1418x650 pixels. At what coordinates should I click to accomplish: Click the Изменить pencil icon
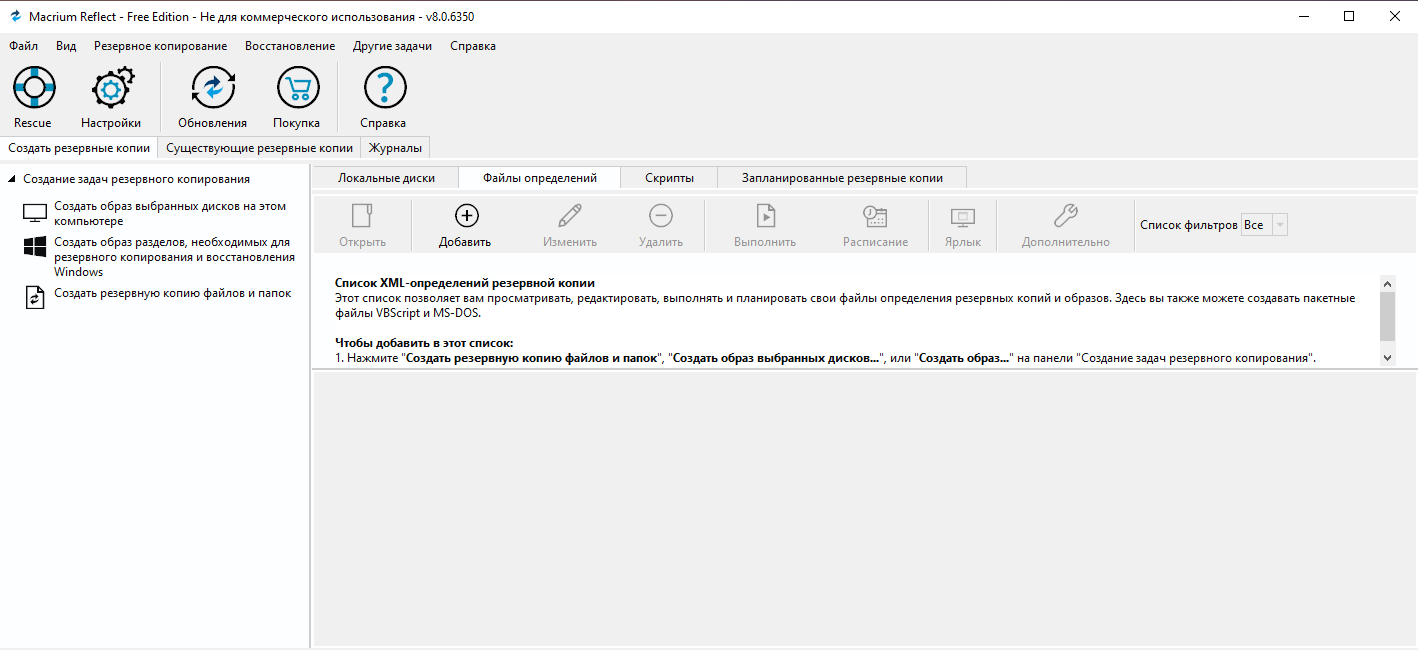click(570, 215)
